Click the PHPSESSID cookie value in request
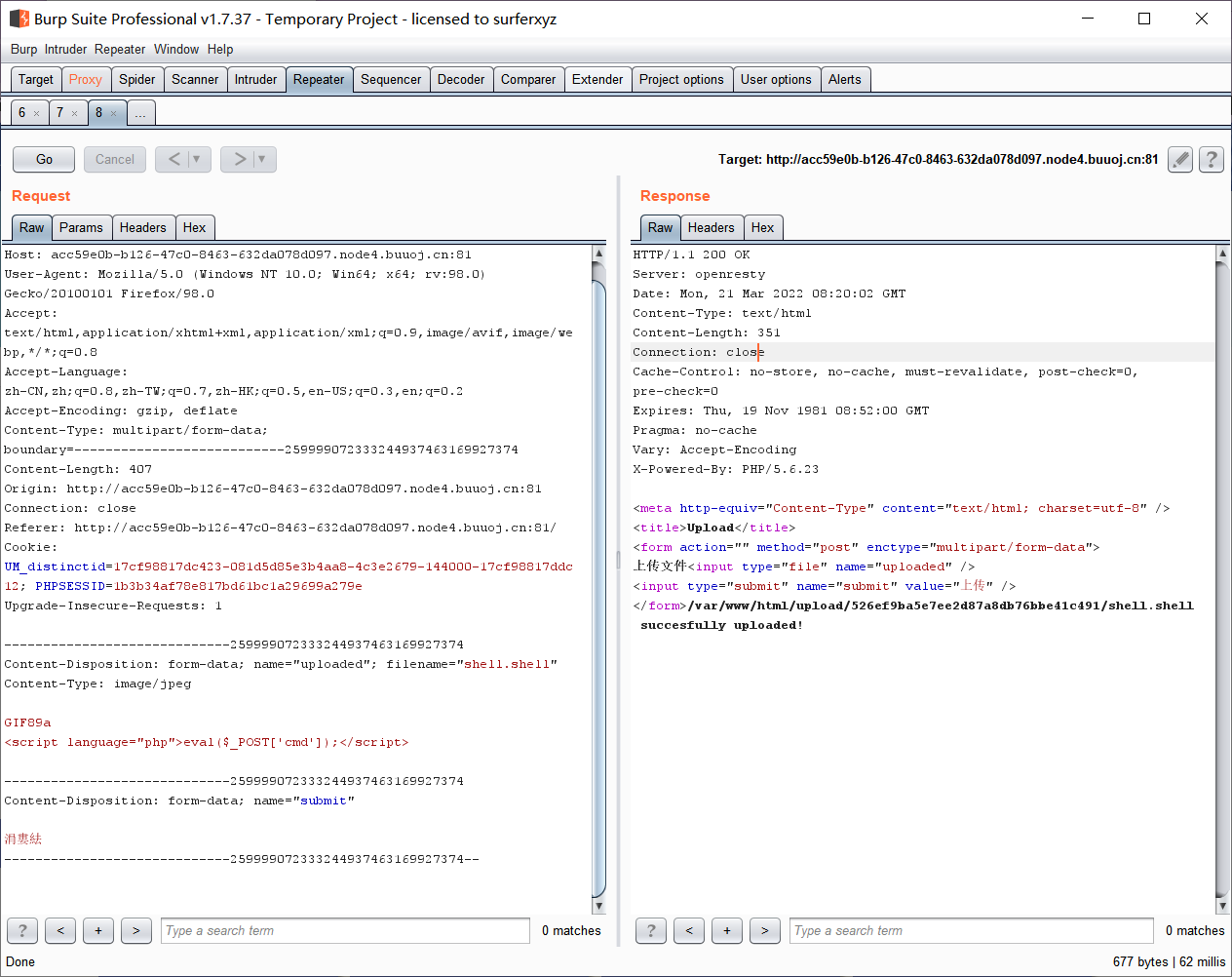Viewport: 1232px width, 977px height. pos(238,586)
